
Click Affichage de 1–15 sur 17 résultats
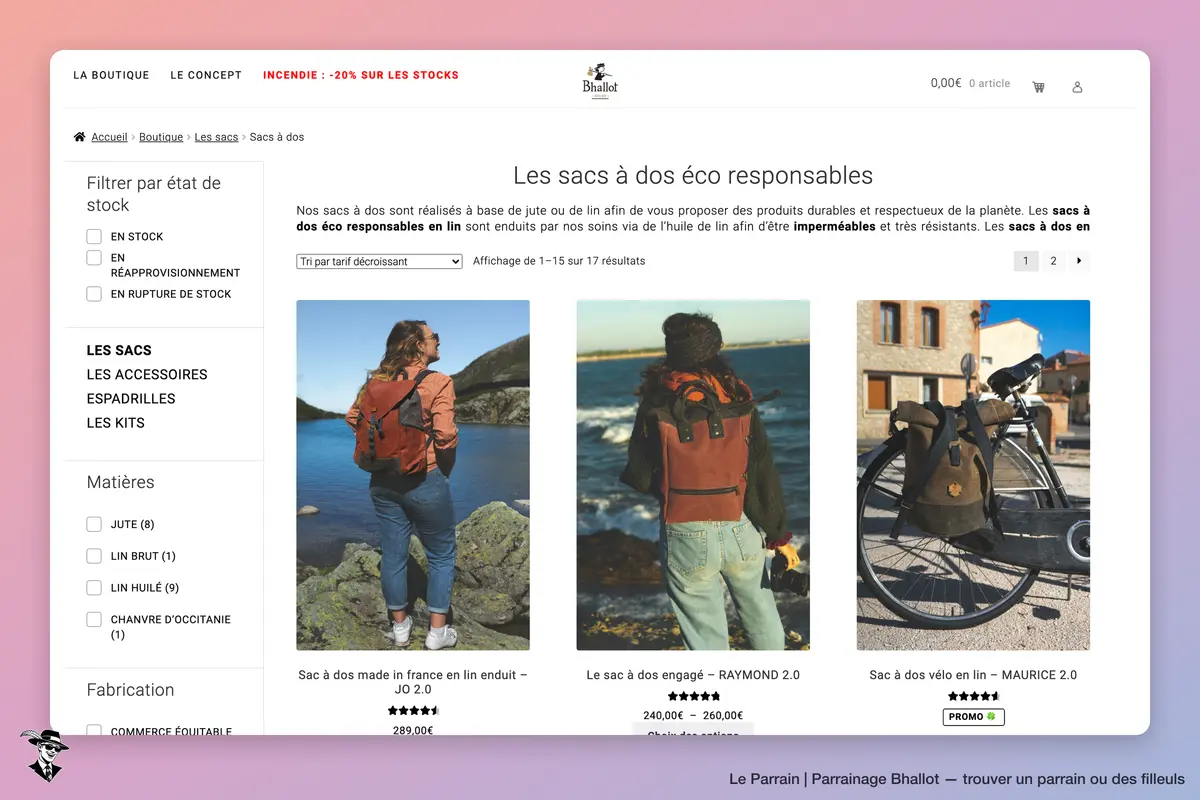click(x=559, y=261)
